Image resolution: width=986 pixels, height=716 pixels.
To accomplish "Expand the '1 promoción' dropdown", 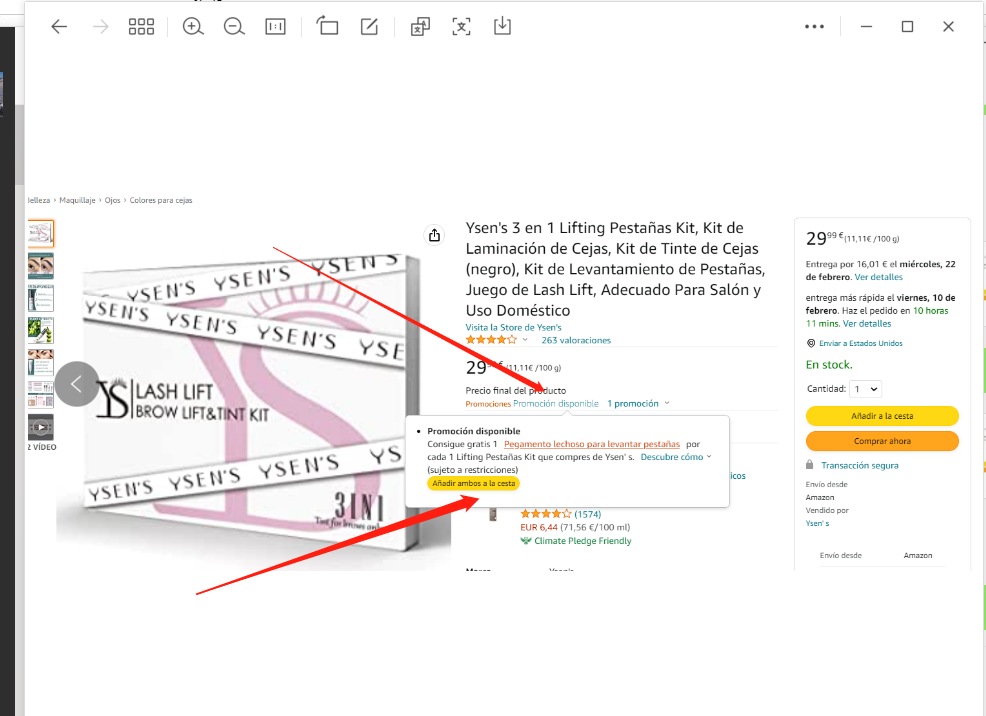I will [x=638, y=404].
